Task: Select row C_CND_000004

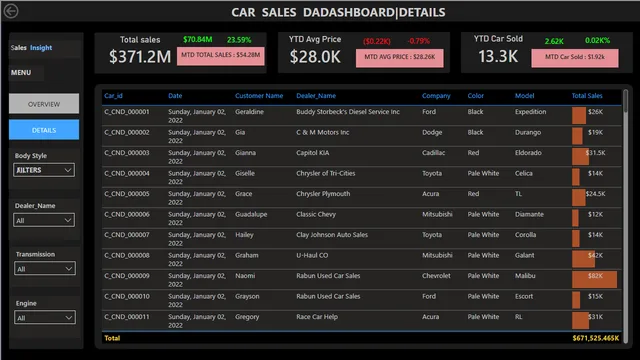Action: pyautogui.click(x=362, y=177)
